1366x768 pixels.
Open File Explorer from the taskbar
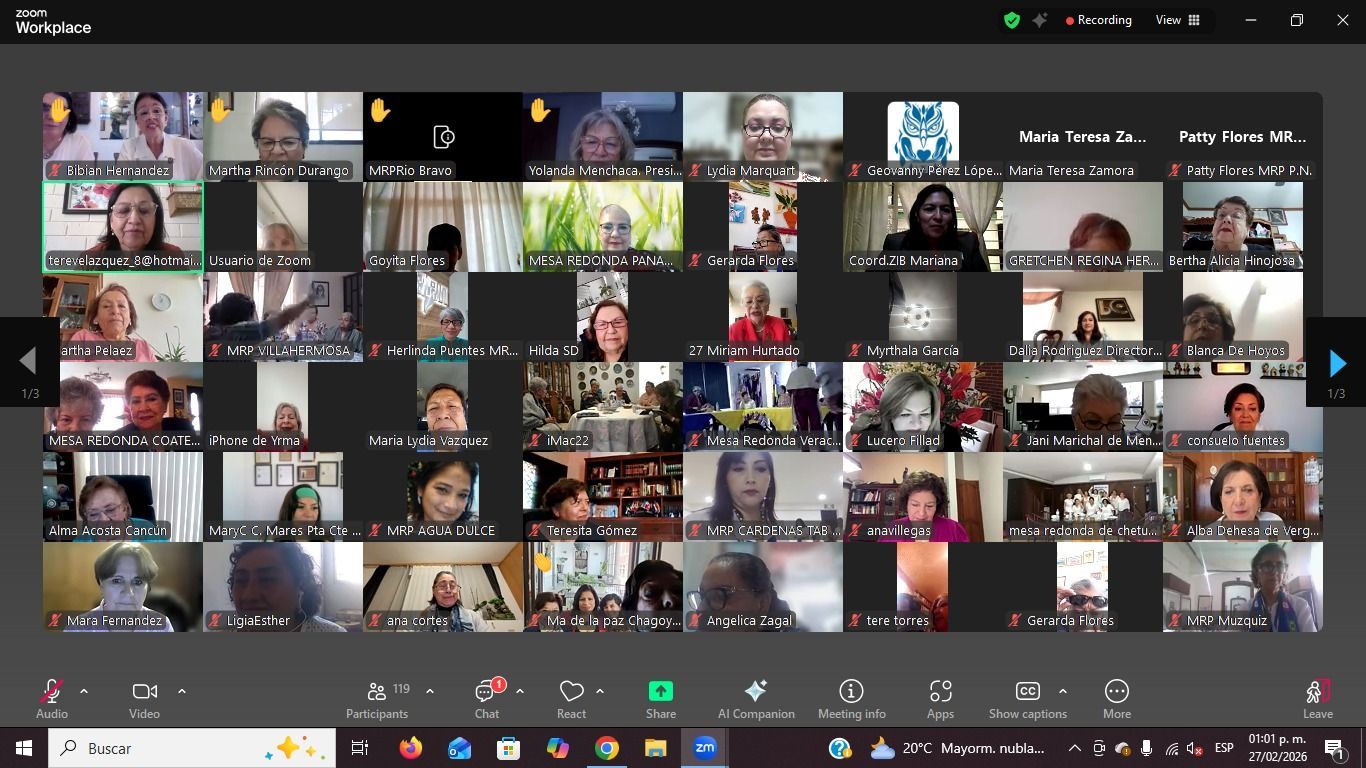[655, 748]
